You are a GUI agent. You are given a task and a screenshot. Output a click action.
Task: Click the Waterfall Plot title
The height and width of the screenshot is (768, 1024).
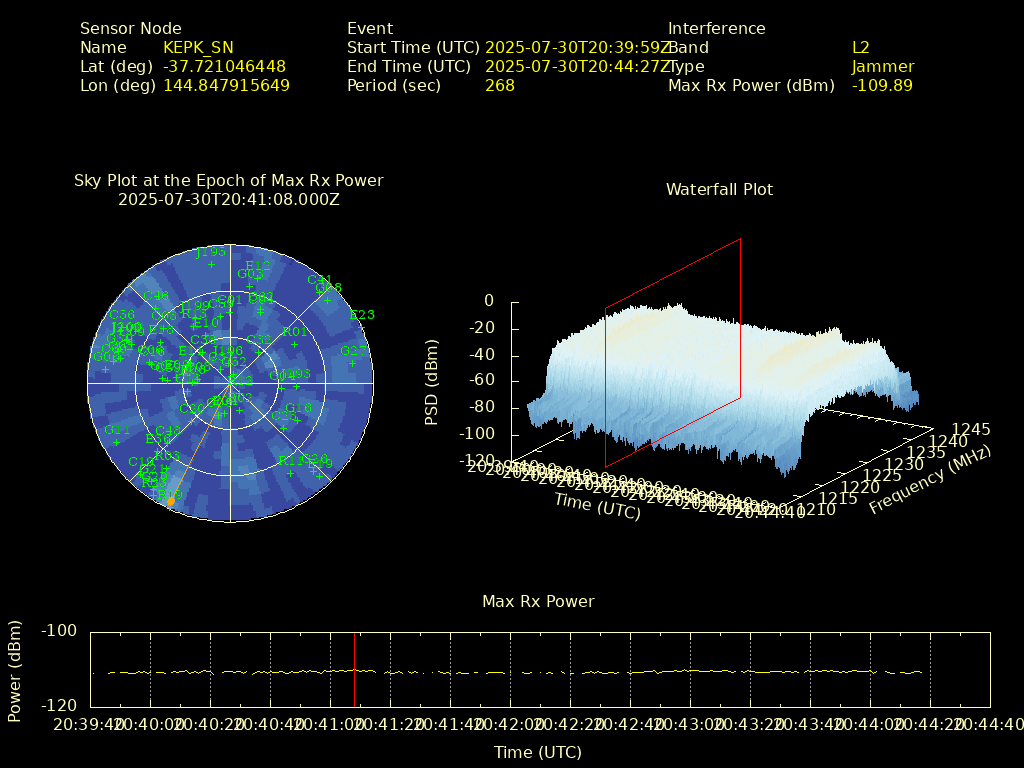(x=719, y=189)
